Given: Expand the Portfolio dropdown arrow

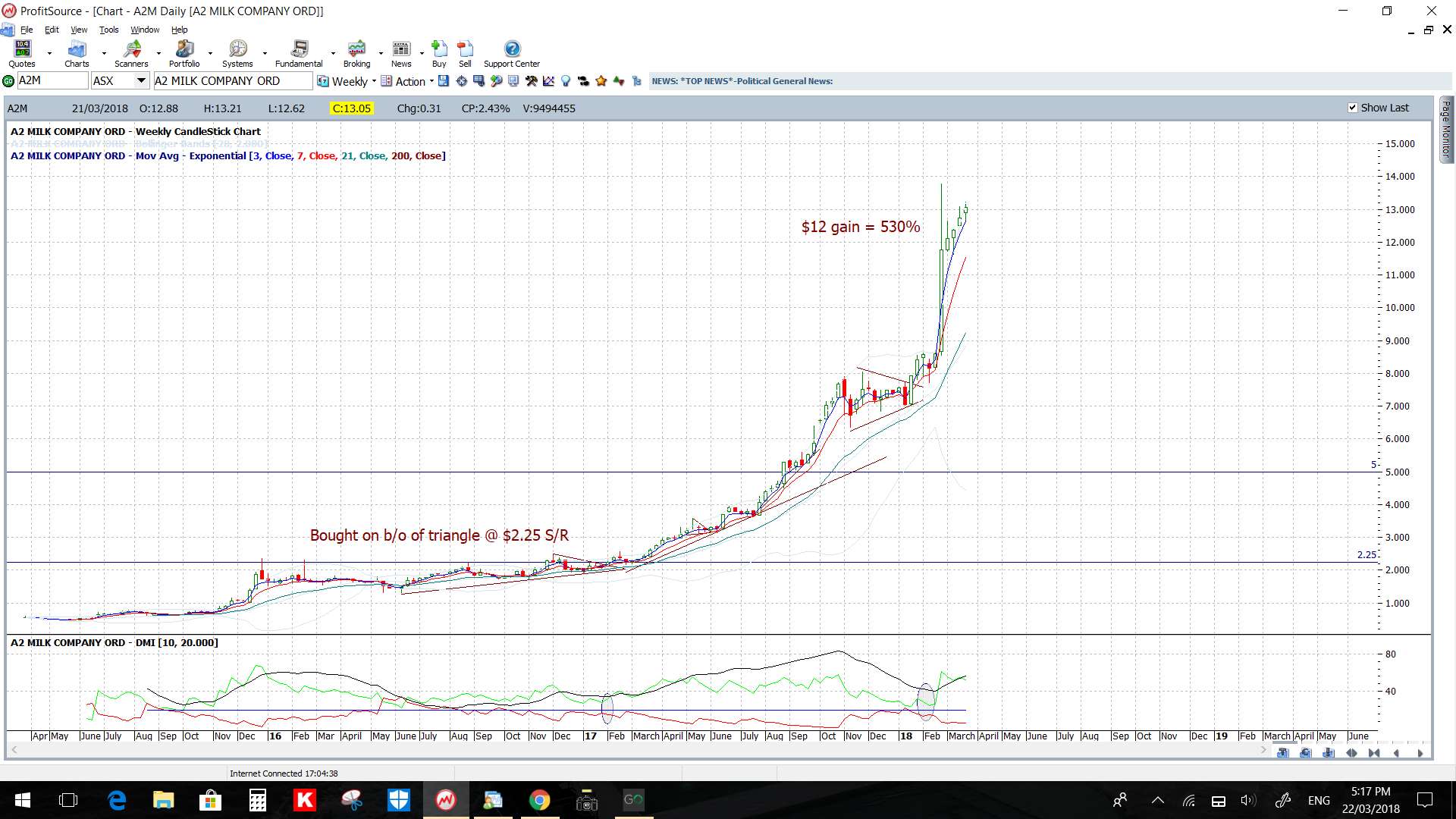Looking at the screenshot, I should pos(211,54).
